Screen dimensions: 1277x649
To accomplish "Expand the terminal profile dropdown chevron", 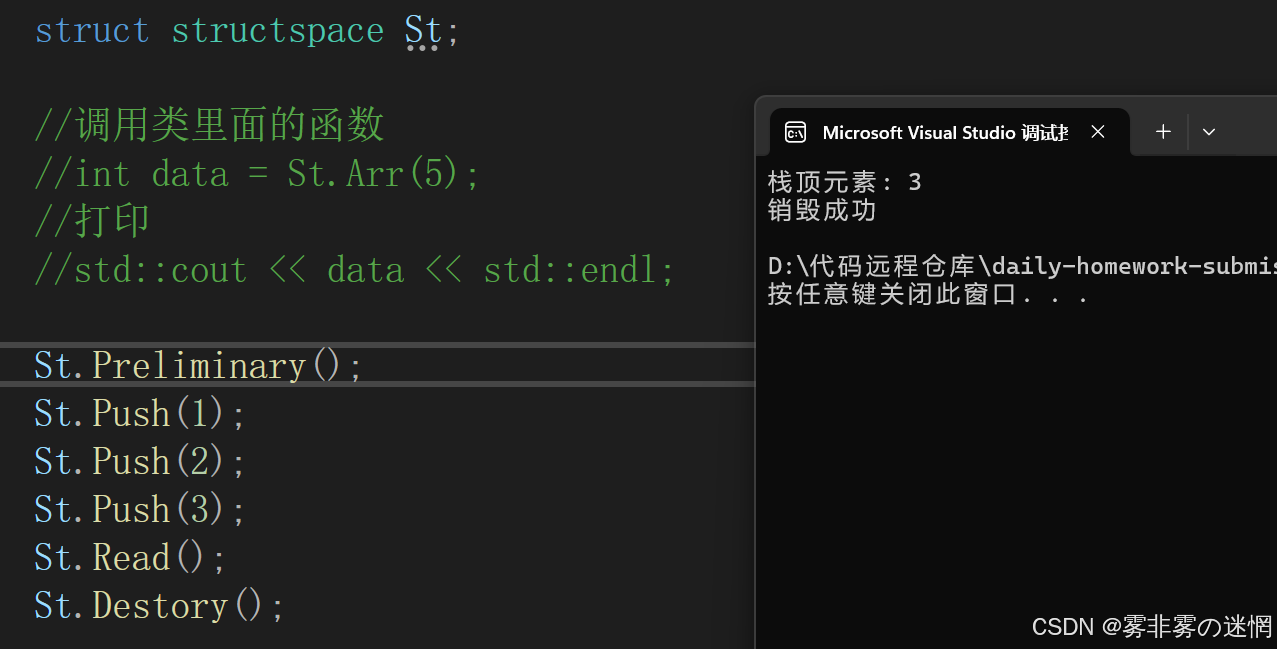I will tap(1209, 132).
